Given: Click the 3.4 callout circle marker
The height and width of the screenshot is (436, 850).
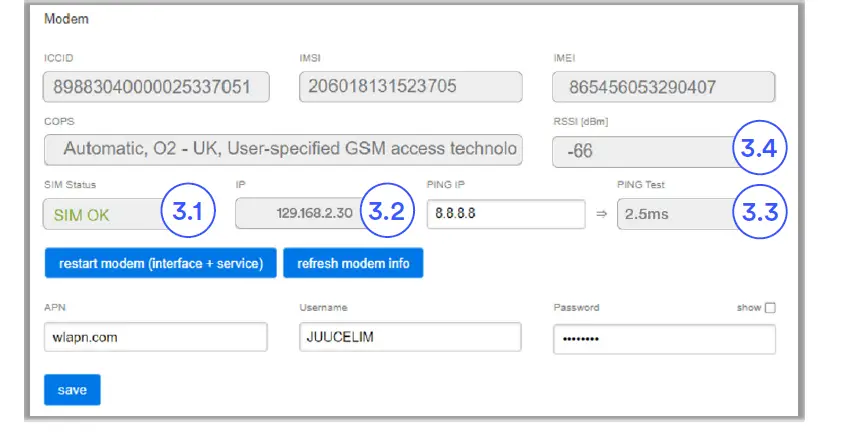Looking at the screenshot, I should [x=760, y=149].
